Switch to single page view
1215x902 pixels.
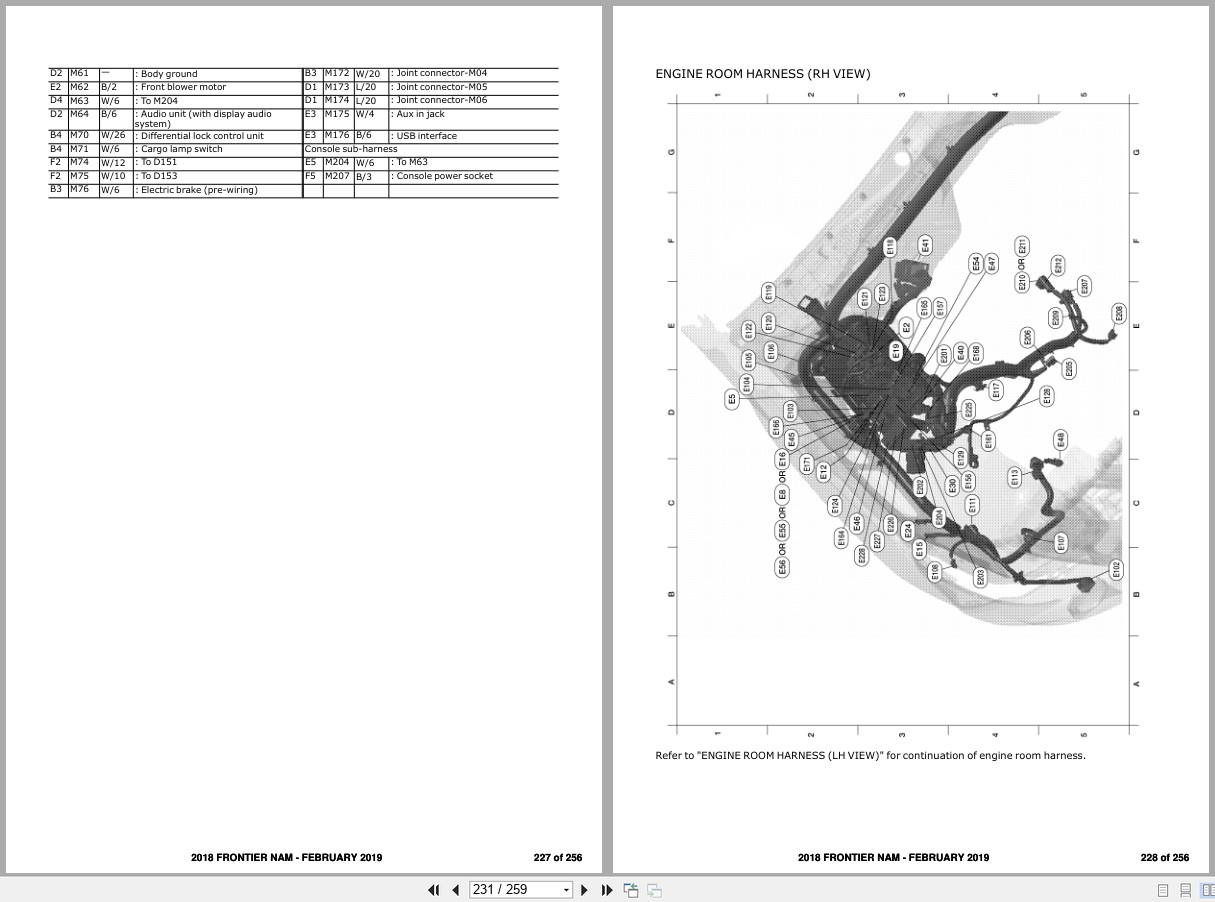coord(1163,890)
